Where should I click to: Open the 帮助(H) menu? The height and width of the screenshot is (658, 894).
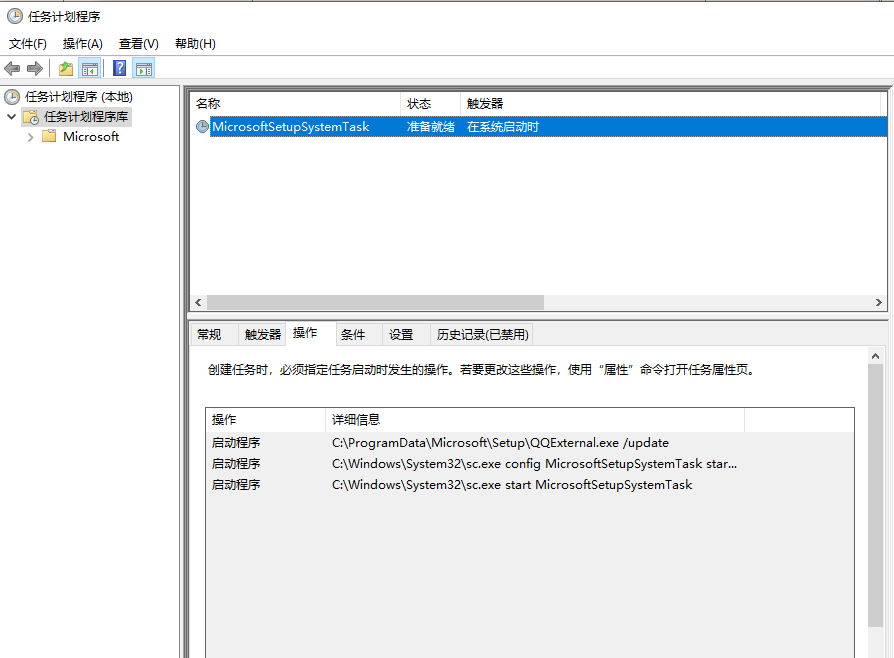click(x=195, y=44)
